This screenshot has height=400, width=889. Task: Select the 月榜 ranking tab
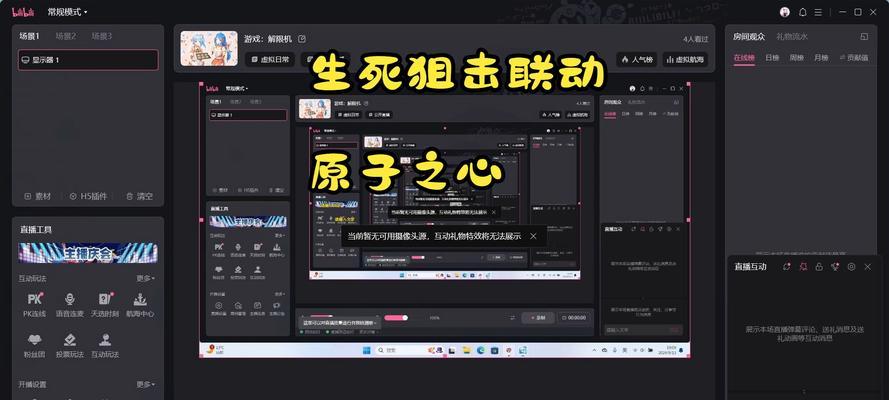(821, 58)
